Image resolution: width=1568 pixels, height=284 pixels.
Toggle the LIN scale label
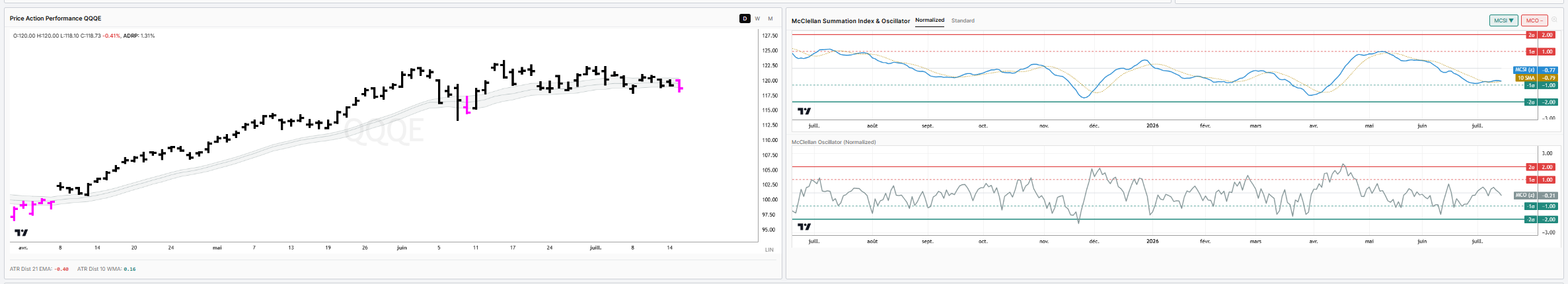point(769,250)
